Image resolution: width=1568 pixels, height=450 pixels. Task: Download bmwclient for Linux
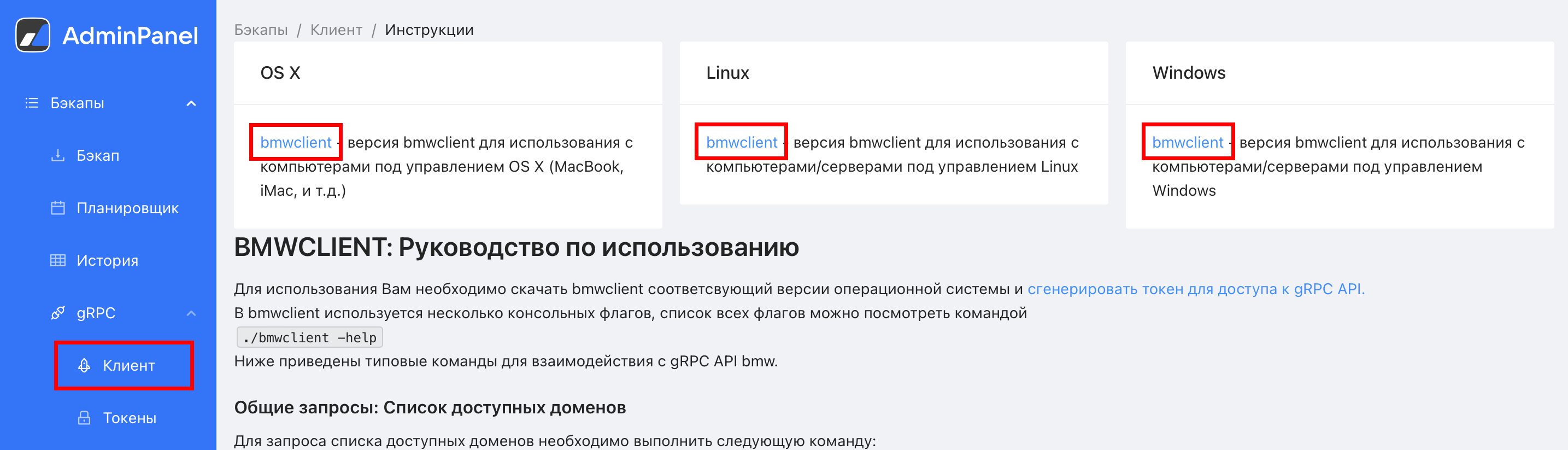[x=742, y=143]
